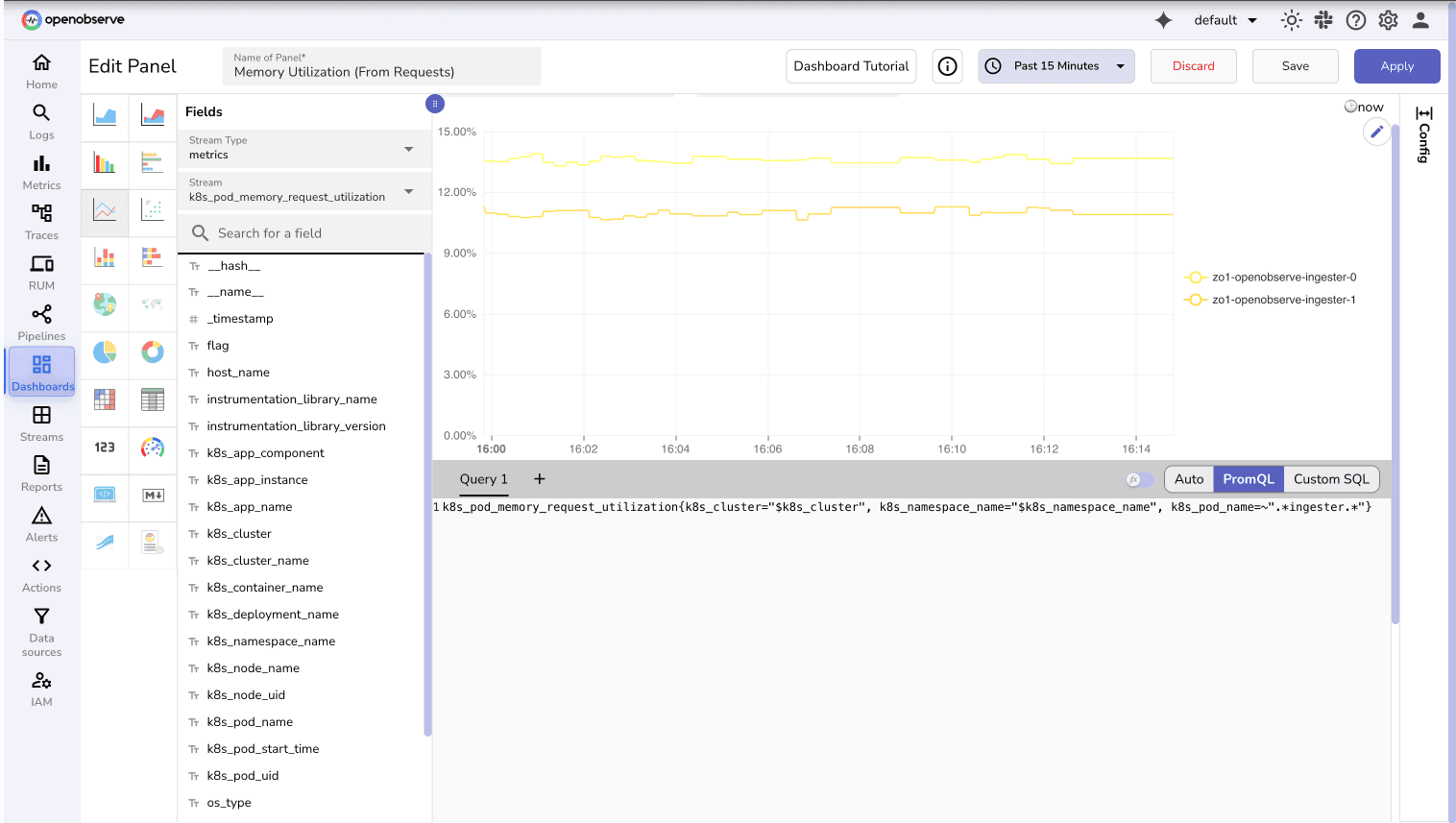Expand the Past 15 Minutes time range selector
The width and height of the screenshot is (1456, 823).
[1056, 65]
